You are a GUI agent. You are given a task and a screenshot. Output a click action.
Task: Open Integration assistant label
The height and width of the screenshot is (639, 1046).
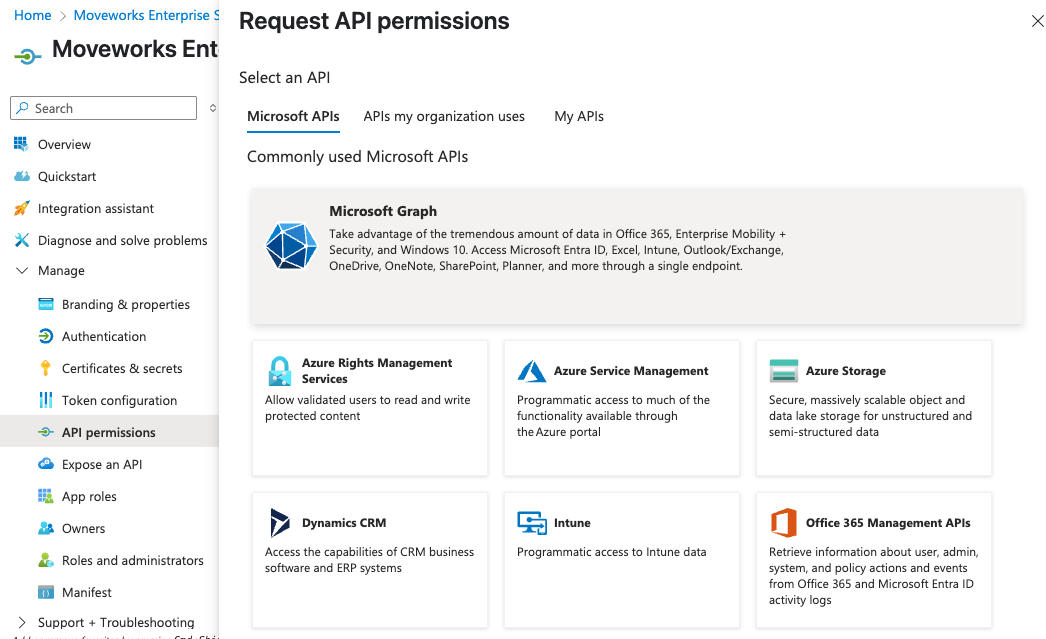click(x=96, y=208)
